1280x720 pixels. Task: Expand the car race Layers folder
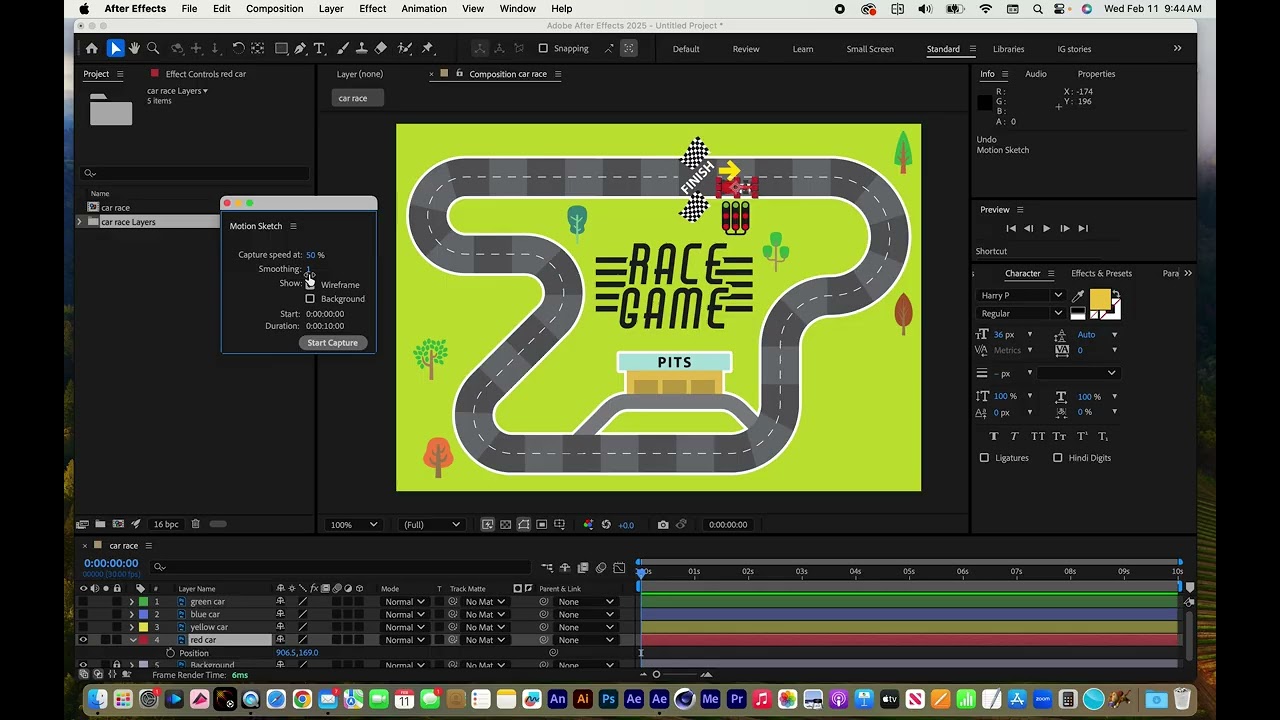[x=80, y=222]
